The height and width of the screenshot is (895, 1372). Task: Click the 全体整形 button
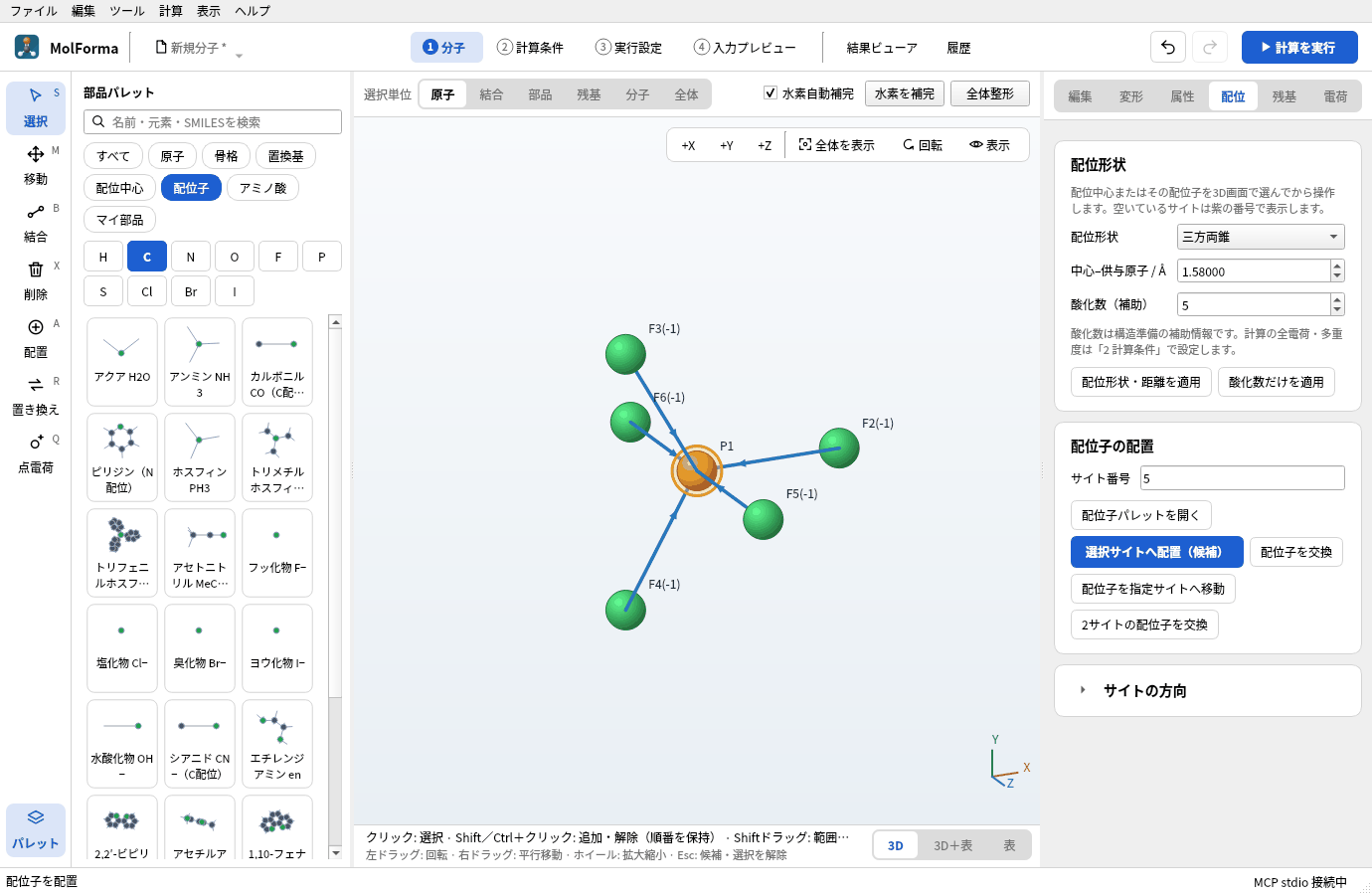click(990, 93)
